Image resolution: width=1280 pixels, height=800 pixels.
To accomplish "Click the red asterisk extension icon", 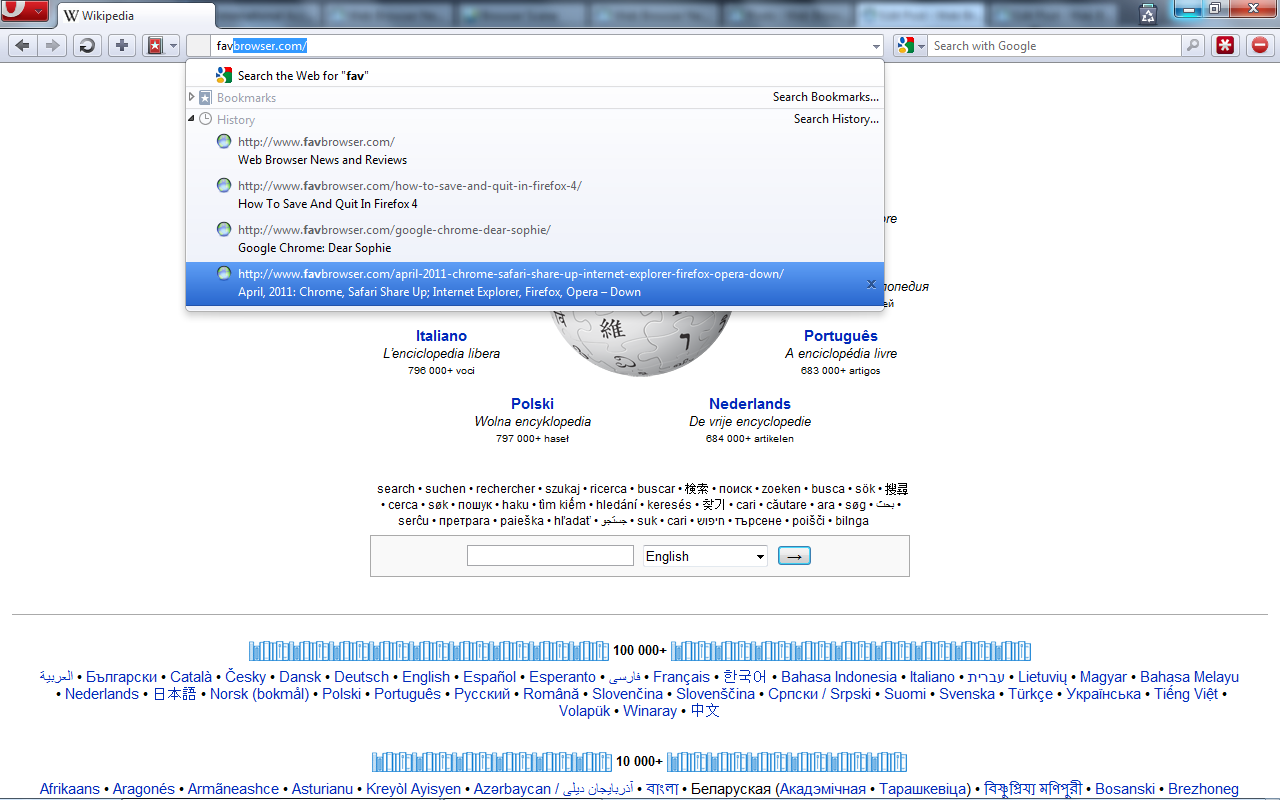I will 1225,45.
